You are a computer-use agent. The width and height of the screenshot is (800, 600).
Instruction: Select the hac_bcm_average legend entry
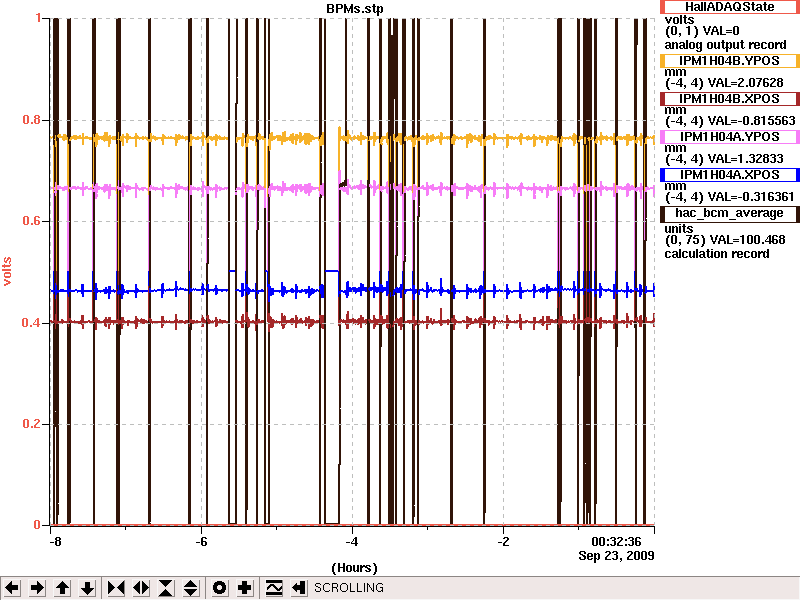tap(730, 213)
